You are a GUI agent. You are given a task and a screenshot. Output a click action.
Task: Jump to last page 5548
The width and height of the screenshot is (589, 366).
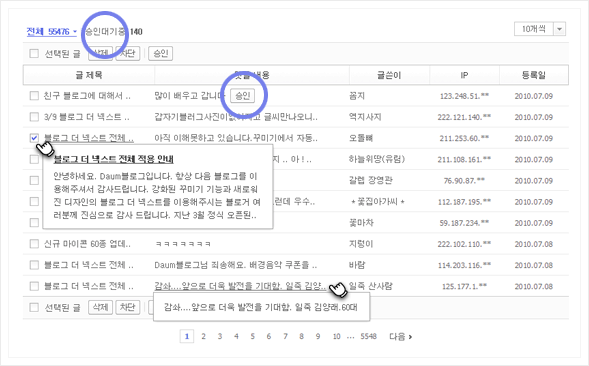pos(368,336)
